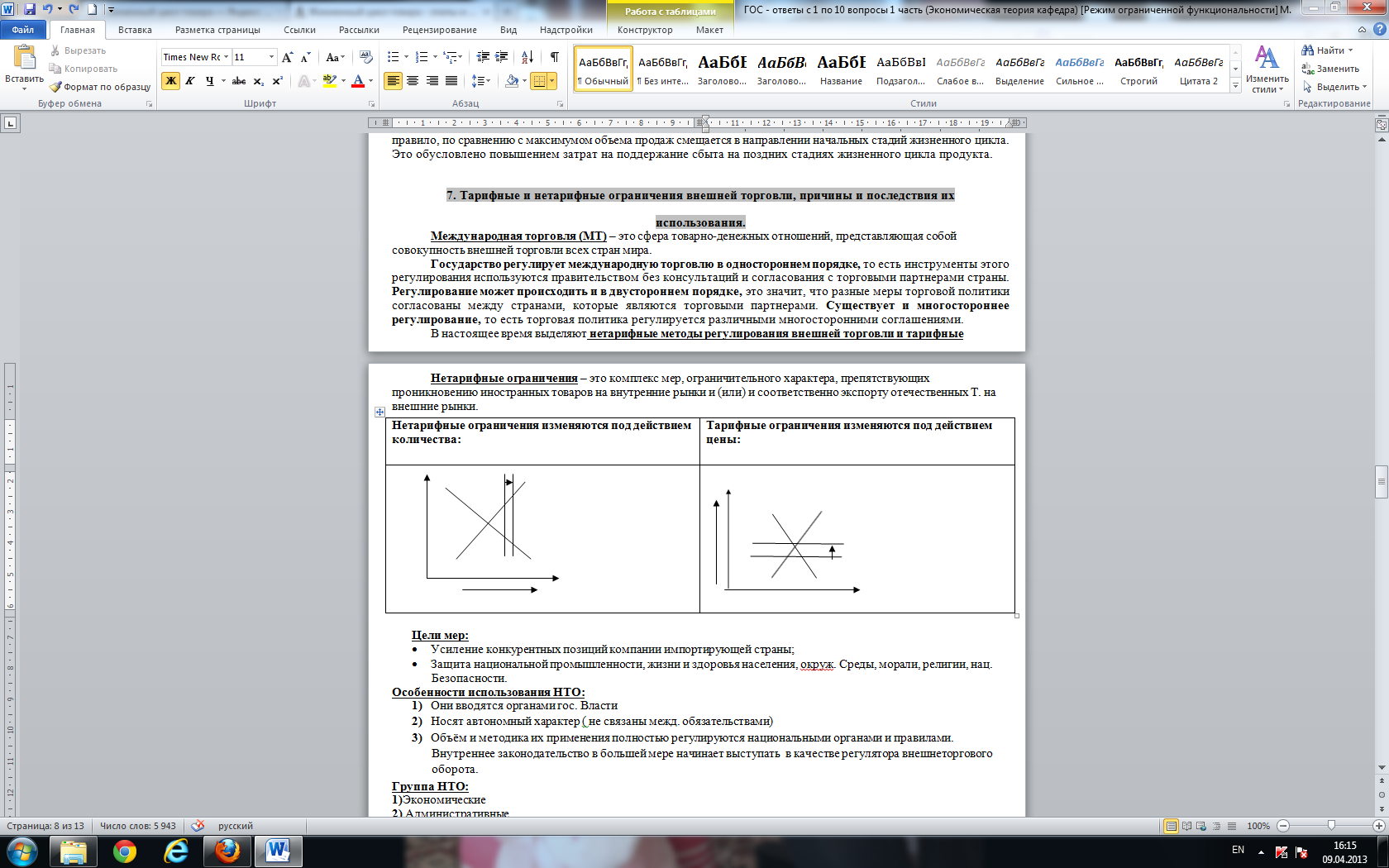Show paragraph marks pilcrow icon
This screenshot has width=1389, height=868.
(x=554, y=57)
